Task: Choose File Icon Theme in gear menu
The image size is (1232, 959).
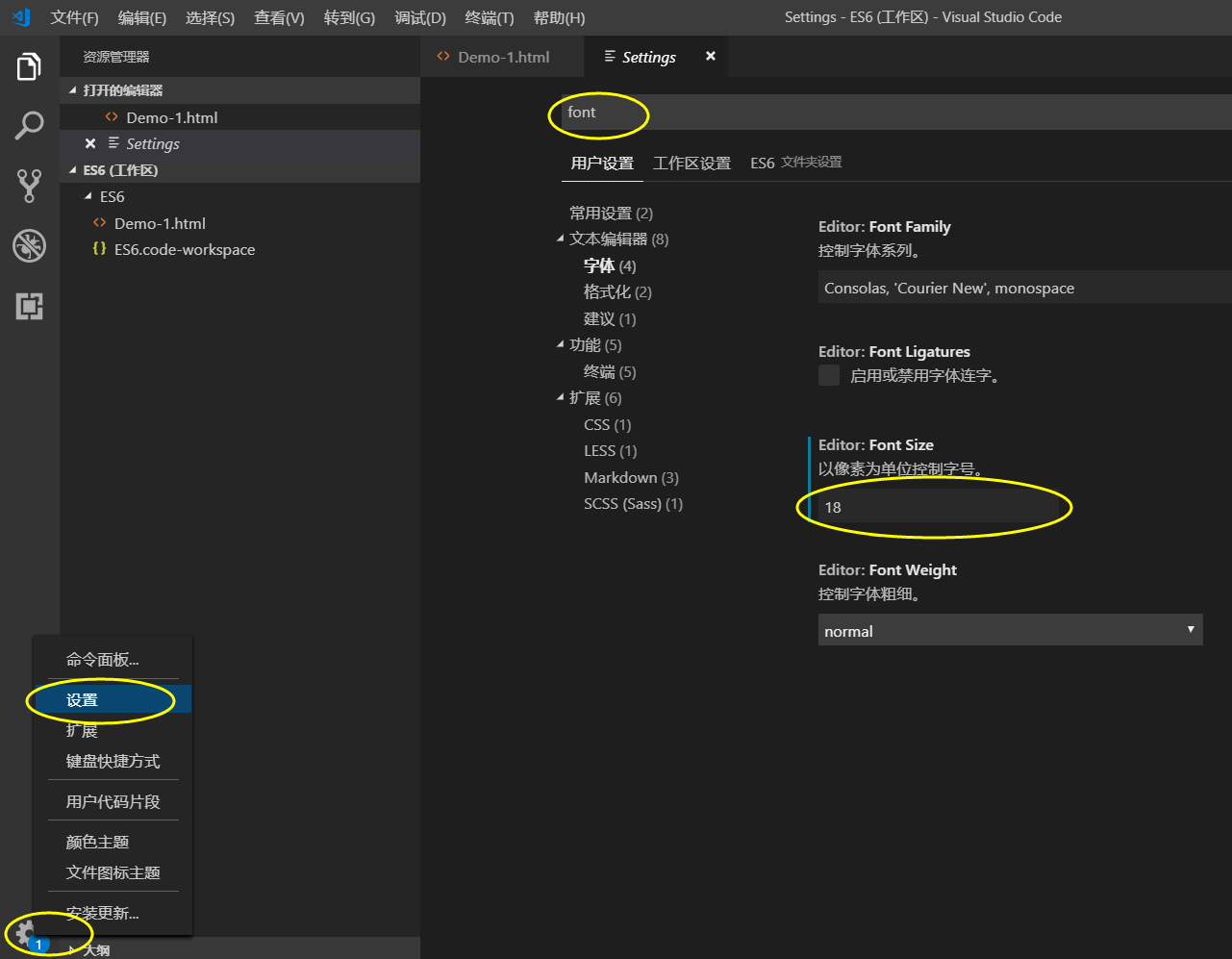Action: pos(113,872)
